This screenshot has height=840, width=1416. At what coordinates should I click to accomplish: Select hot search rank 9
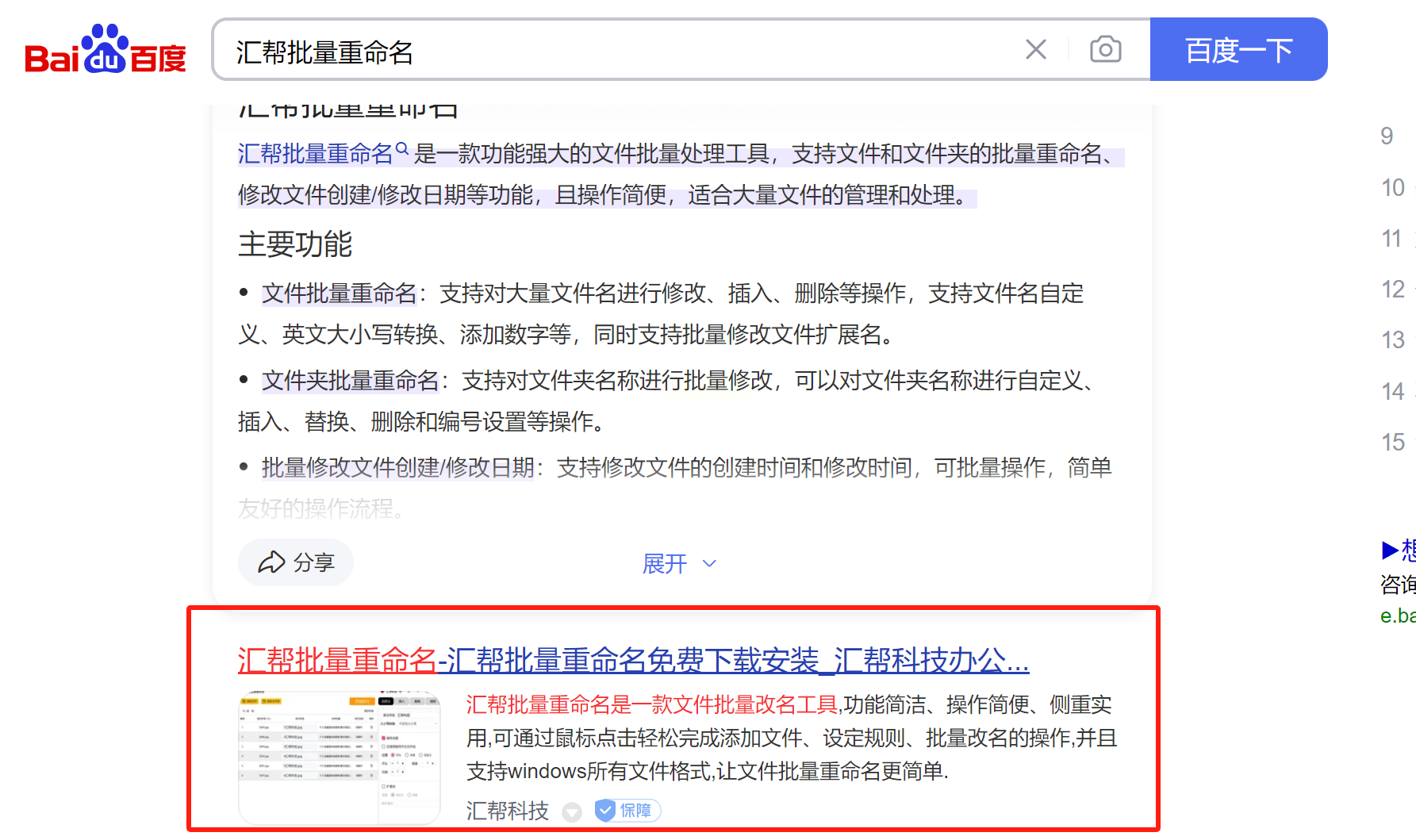click(1387, 136)
